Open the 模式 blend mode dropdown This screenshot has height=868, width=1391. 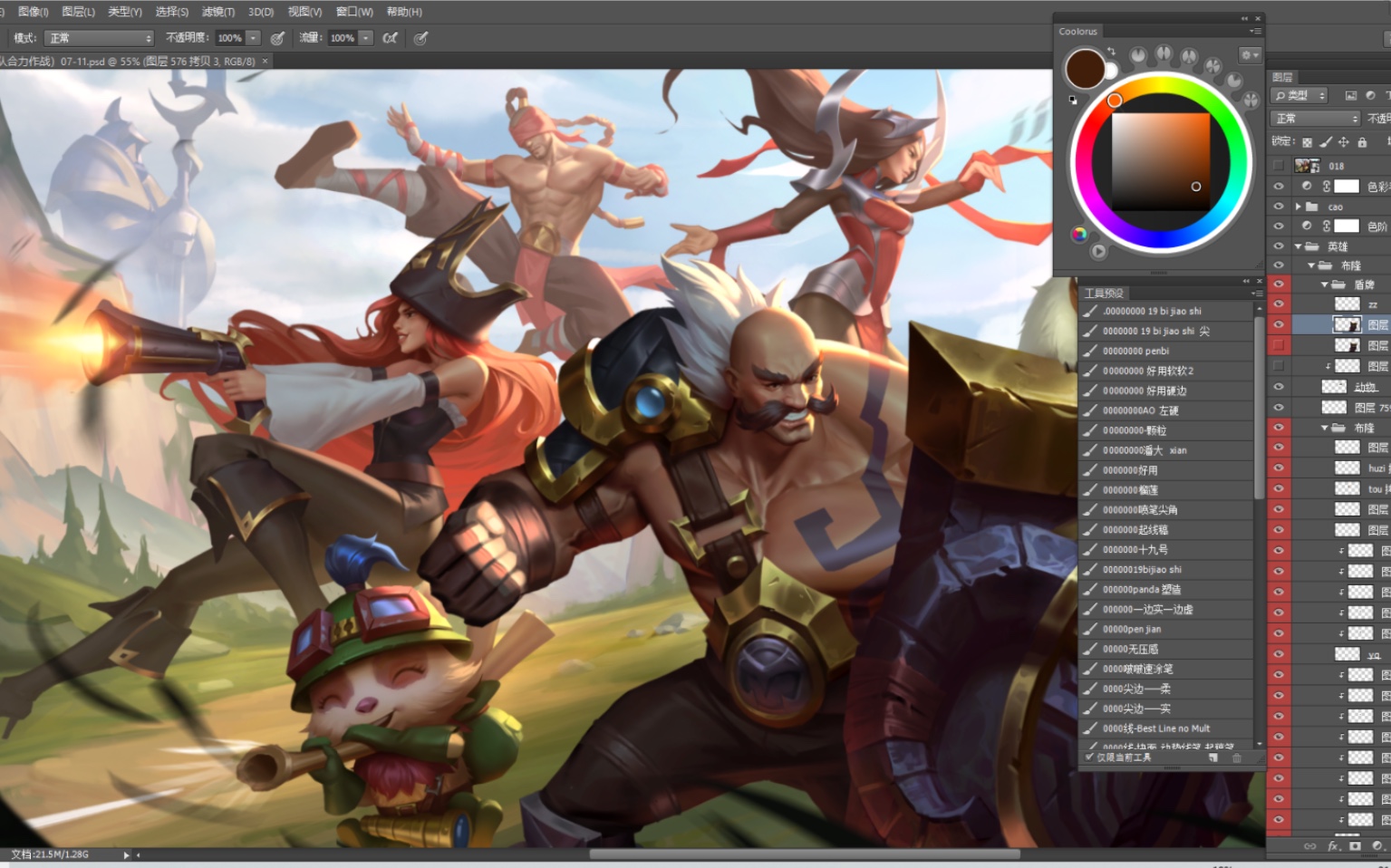point(99,38)
